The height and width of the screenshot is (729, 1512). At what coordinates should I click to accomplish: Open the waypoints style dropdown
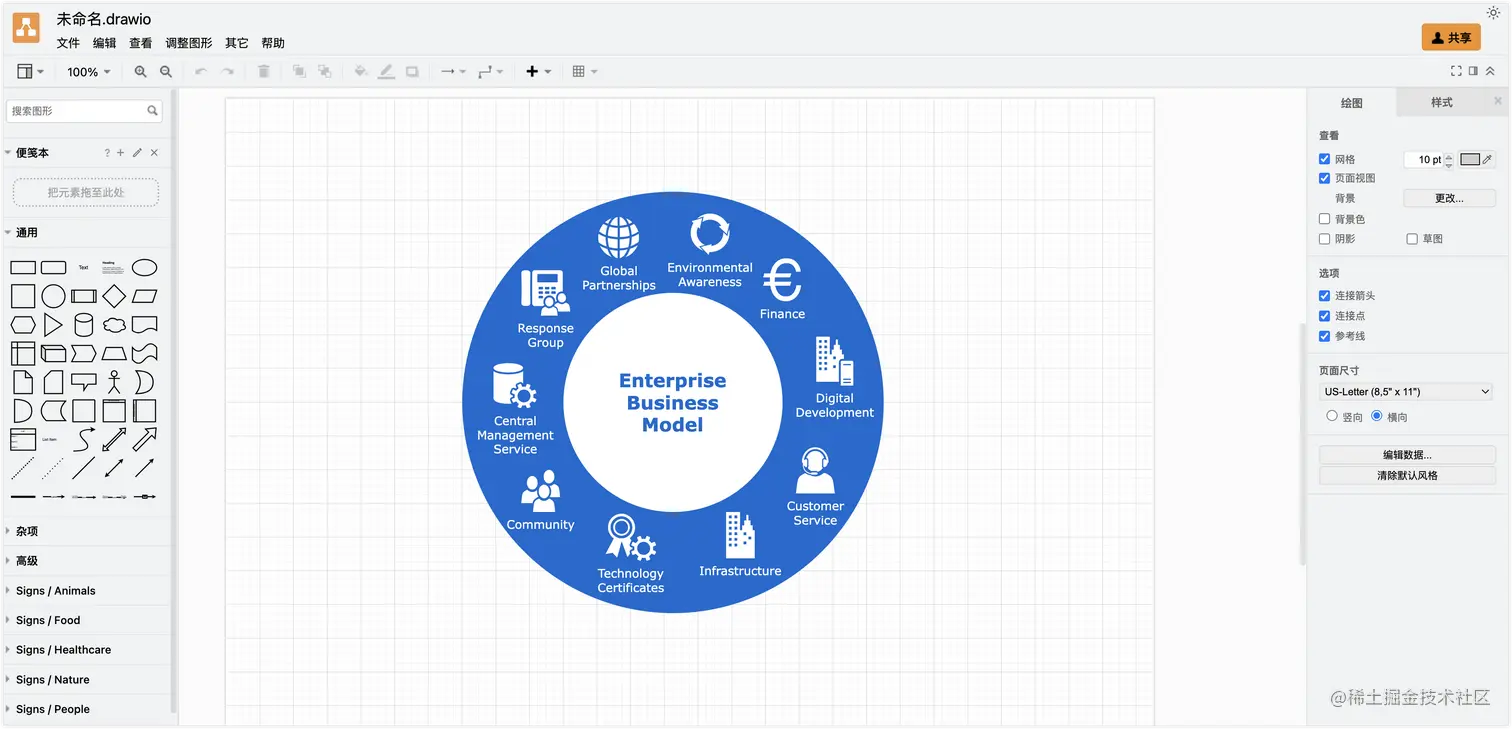tap(490, 72)
